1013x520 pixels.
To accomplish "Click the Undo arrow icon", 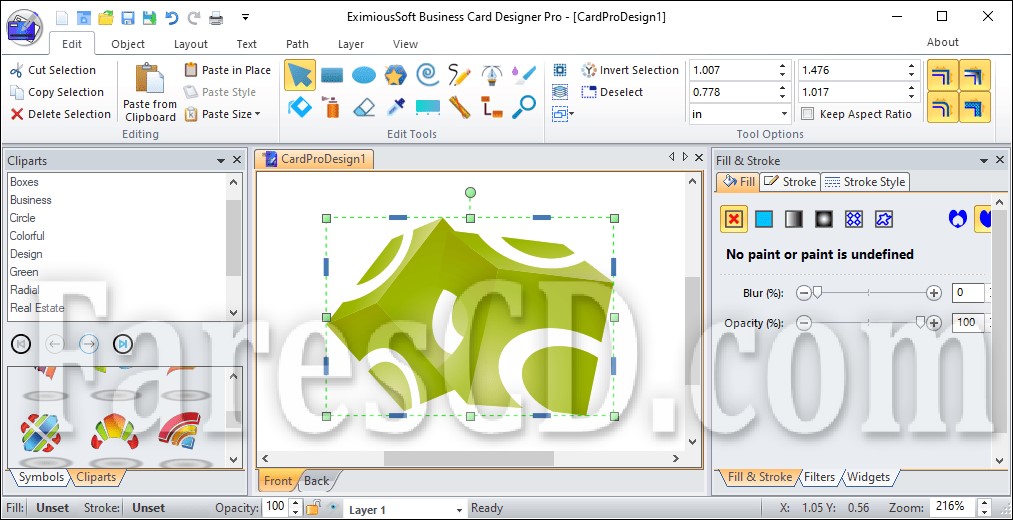I will 172,17.
